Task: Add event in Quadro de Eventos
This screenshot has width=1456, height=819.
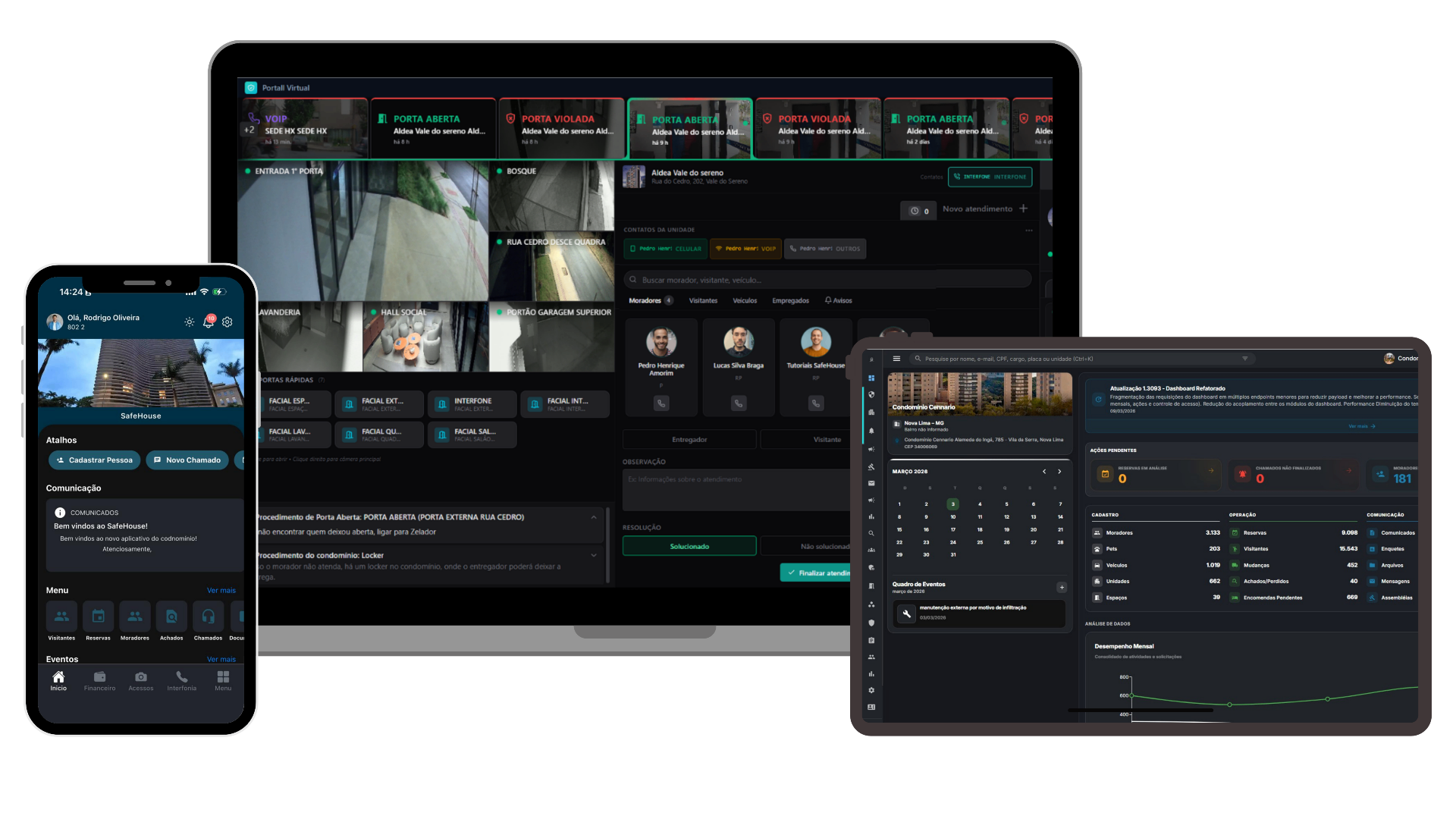Action: 1062,588
